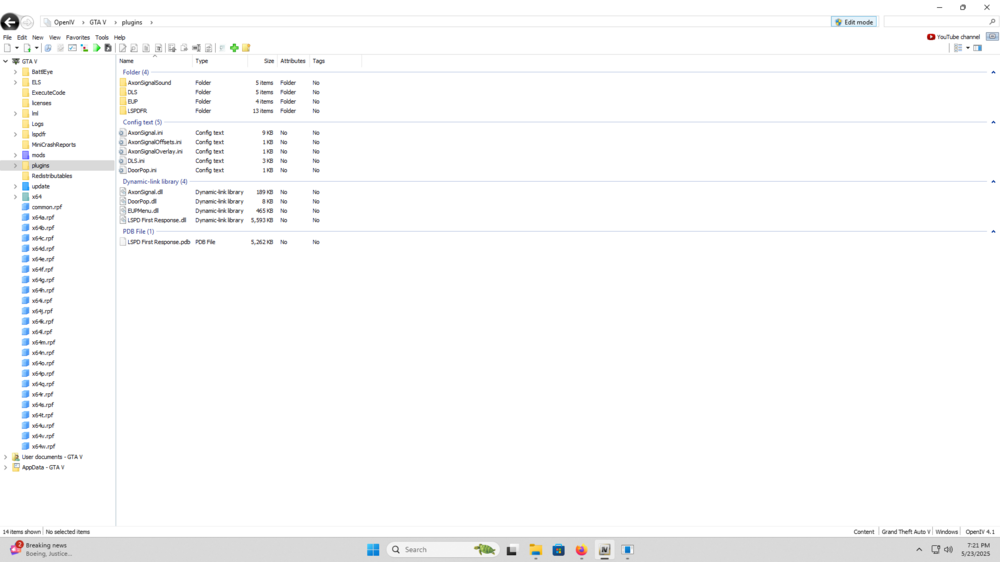This screenshot has height=562, width=1000.
Task: Click the export file toolbar icon
Action: (172, 48)
